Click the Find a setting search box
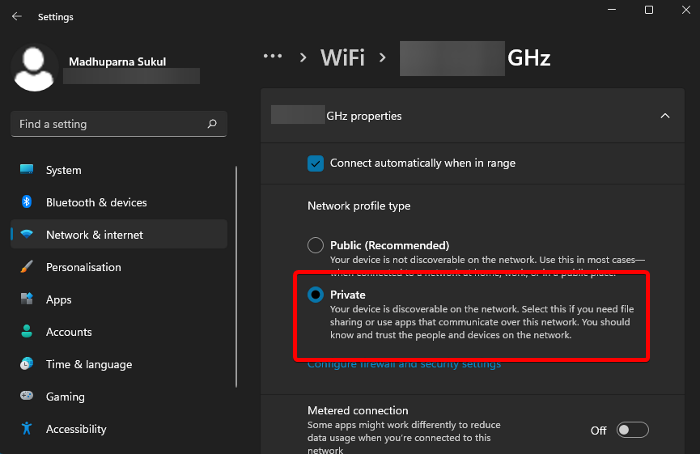Viewport: 700px width, 454px height. pos(110,124)
